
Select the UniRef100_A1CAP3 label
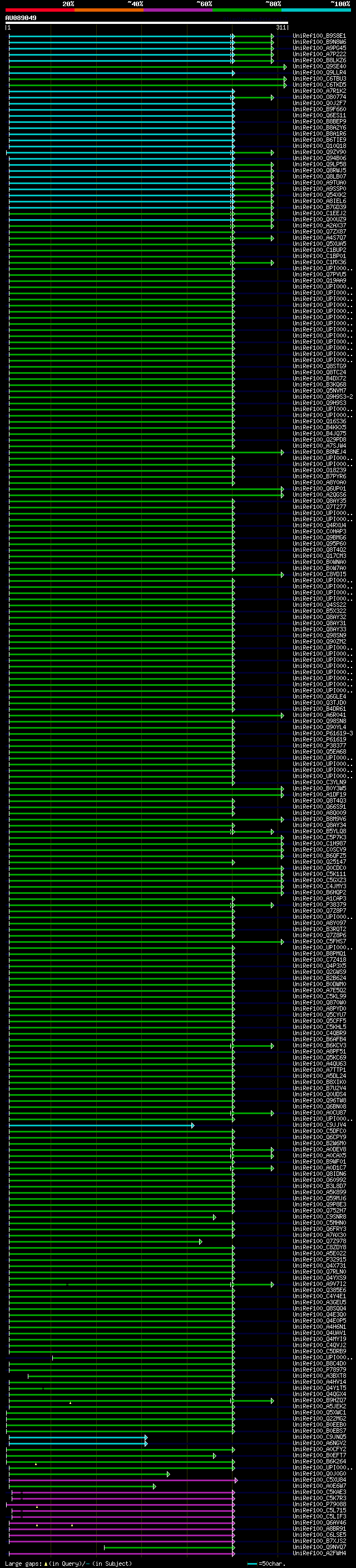coord(319,898)
